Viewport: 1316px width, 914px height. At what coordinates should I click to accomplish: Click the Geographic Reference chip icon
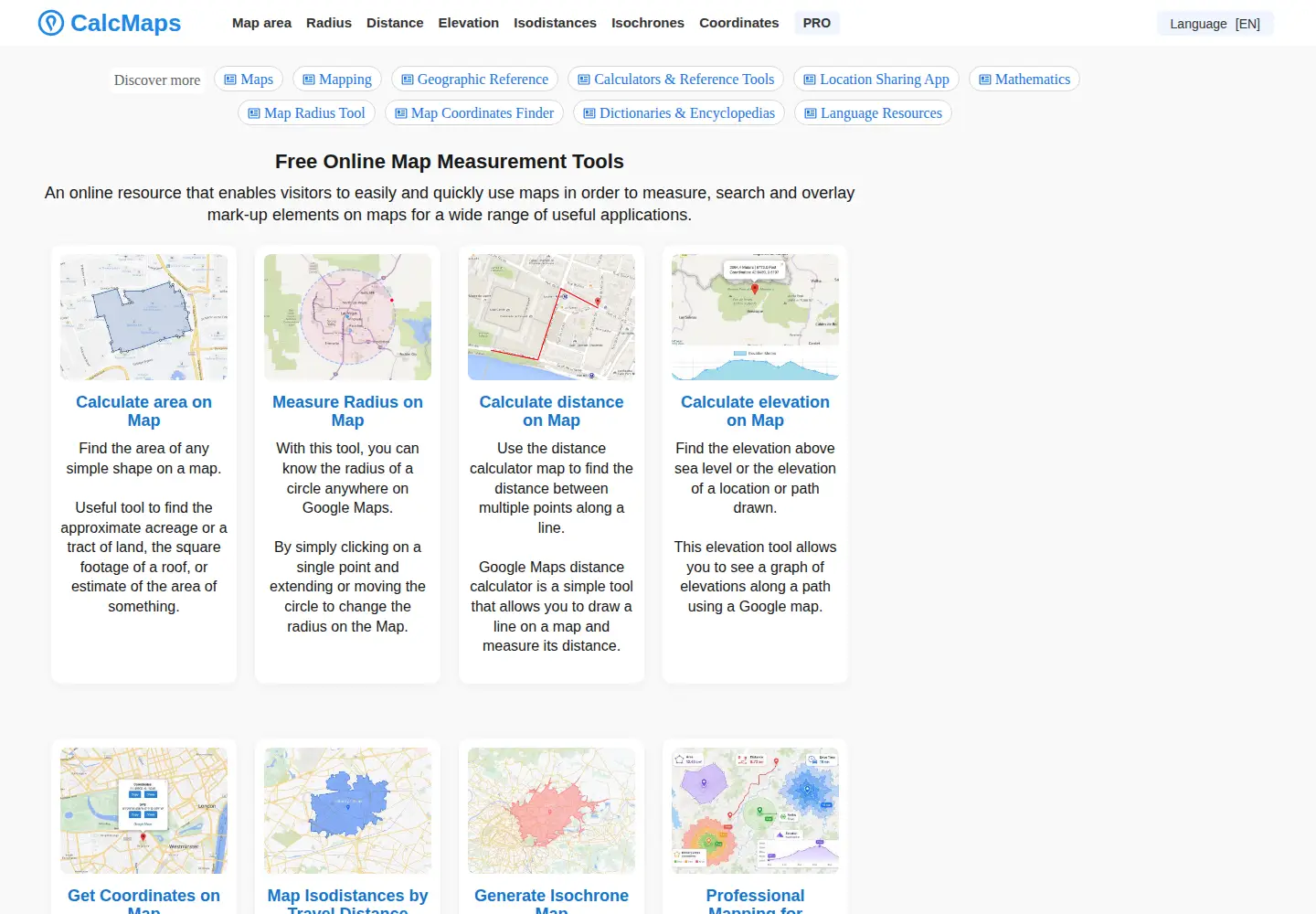click(408, 80)
